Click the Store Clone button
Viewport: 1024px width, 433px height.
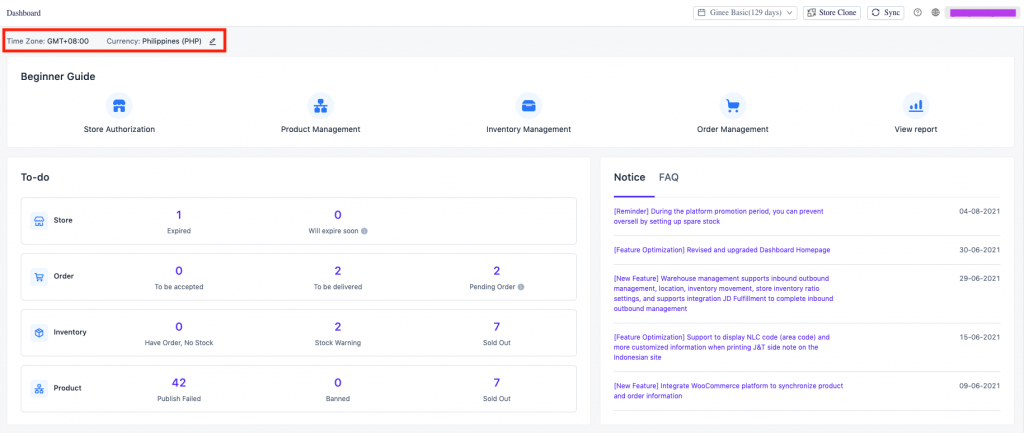click(832, 13)
